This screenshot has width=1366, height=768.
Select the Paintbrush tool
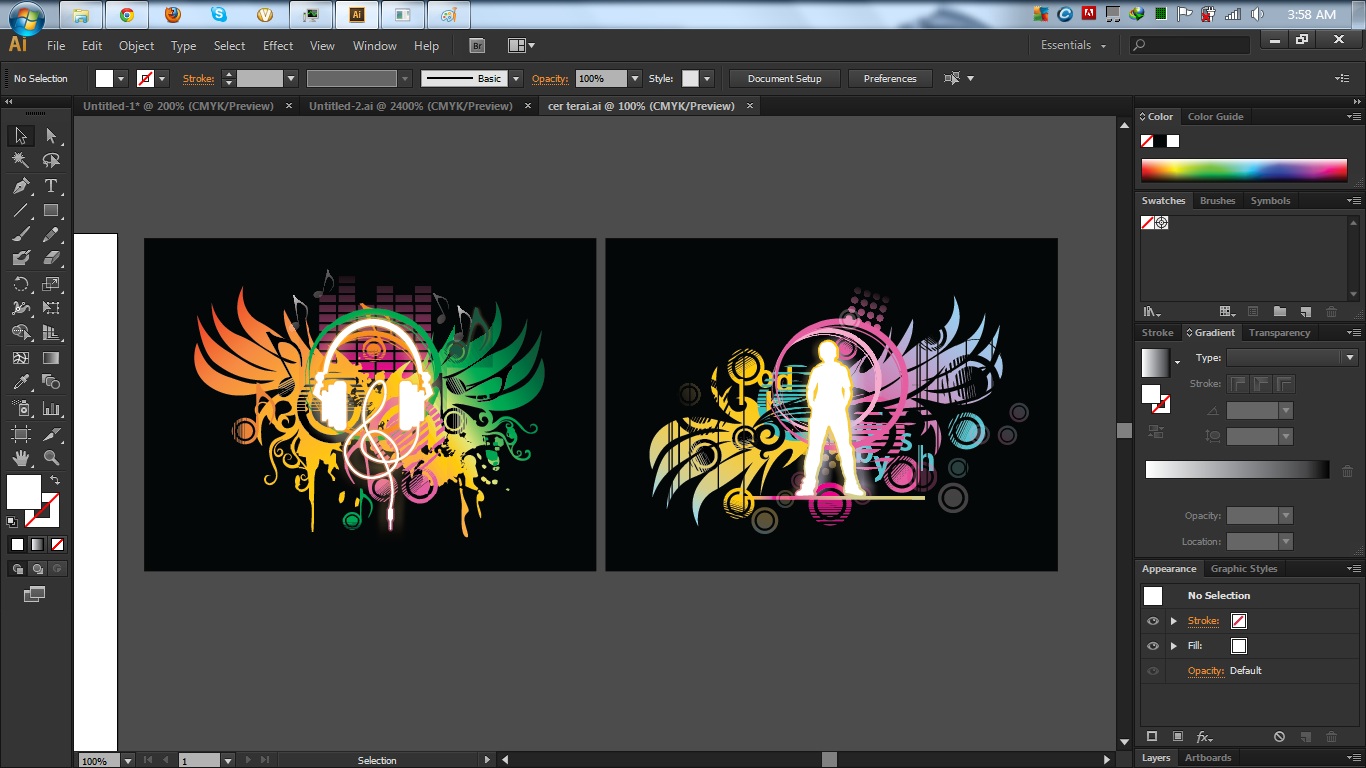pyautogui.click(x=20, y=235)
